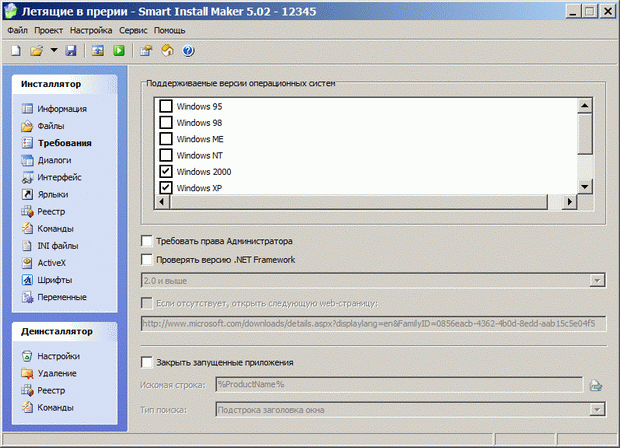Screen dimensions: 620x448
Task: Expand the Open project dropdown arrow
Action: click(x=53, y=50)
